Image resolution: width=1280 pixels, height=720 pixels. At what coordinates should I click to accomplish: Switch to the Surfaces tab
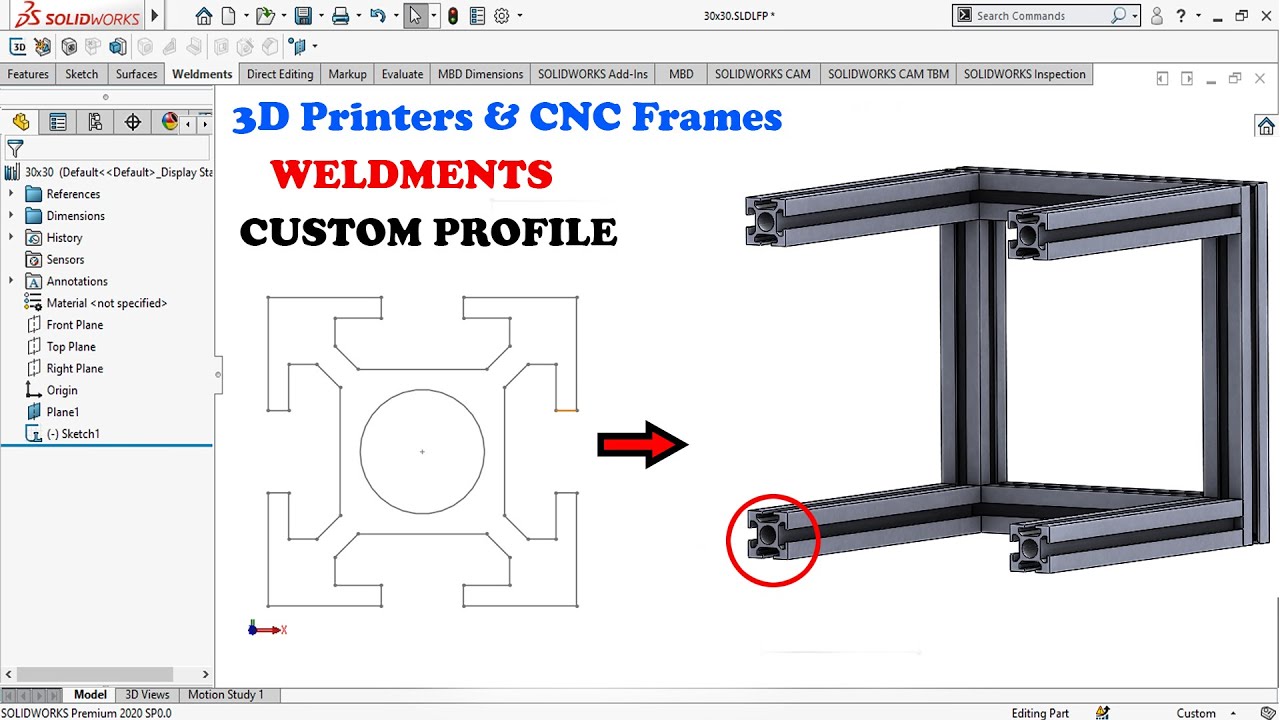click(136, 74)
